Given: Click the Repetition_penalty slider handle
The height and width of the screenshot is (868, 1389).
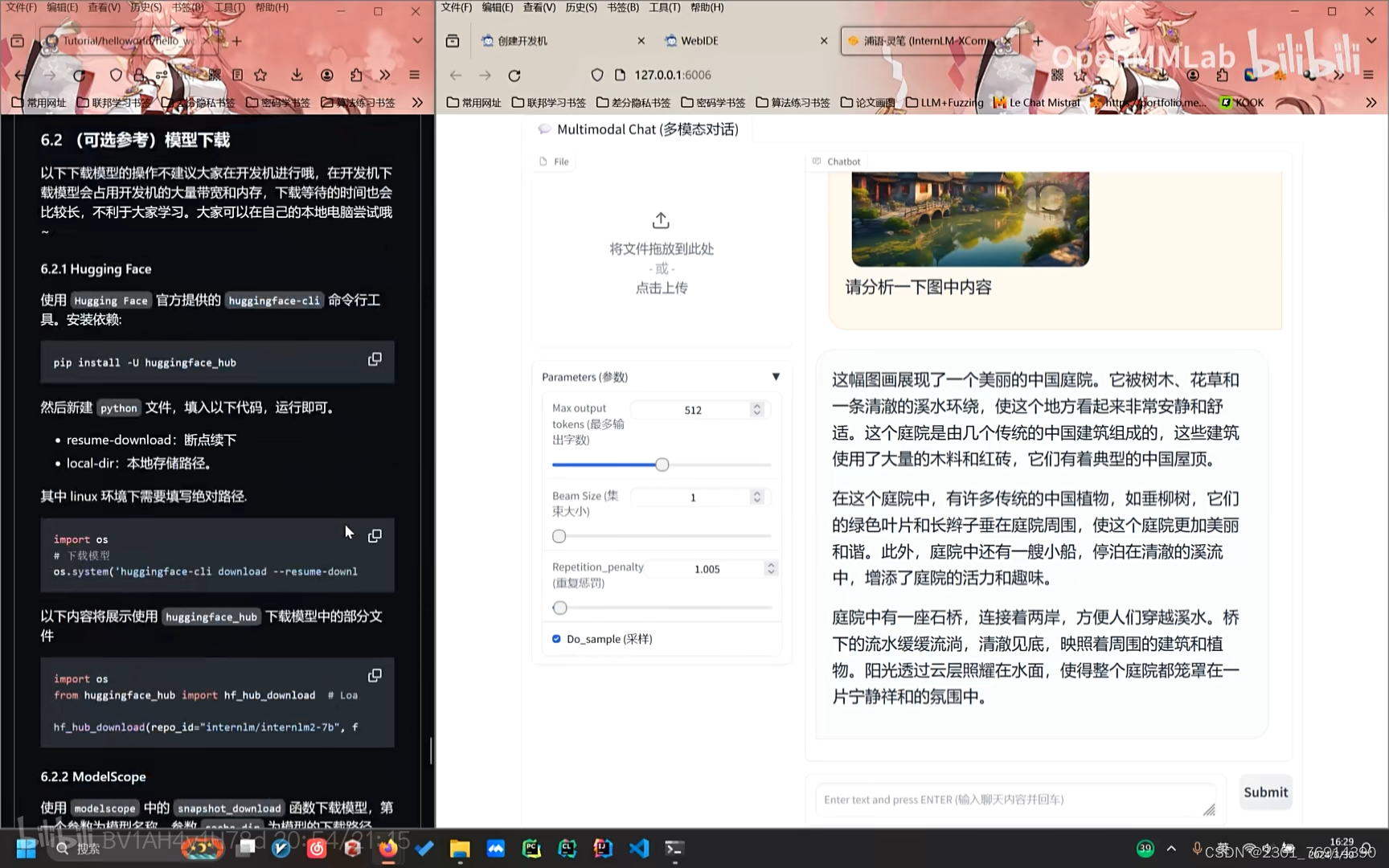Looking at the screenshot, I should point(560,608).
